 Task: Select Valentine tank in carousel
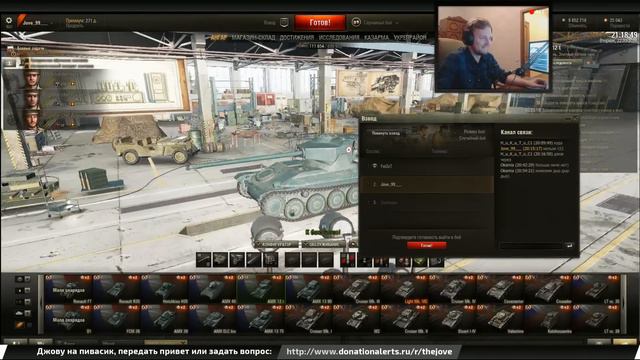pos(500,319)
